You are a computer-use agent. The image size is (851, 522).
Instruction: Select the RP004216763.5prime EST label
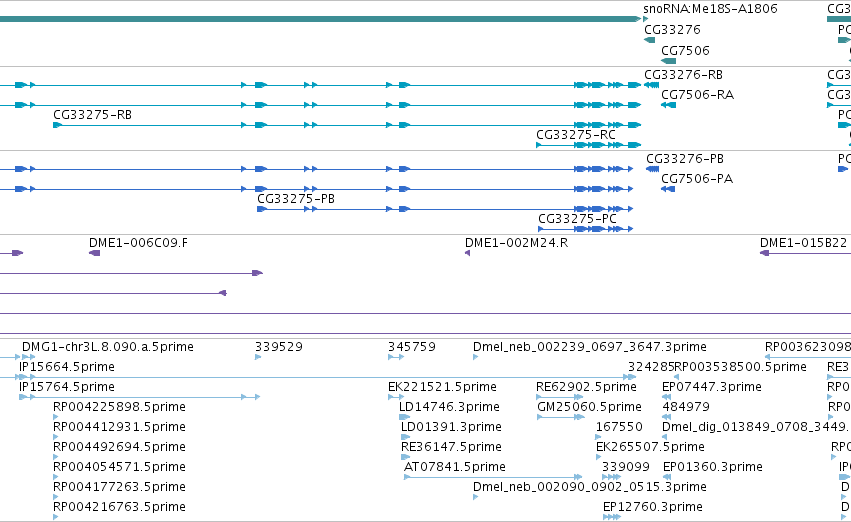119,508
